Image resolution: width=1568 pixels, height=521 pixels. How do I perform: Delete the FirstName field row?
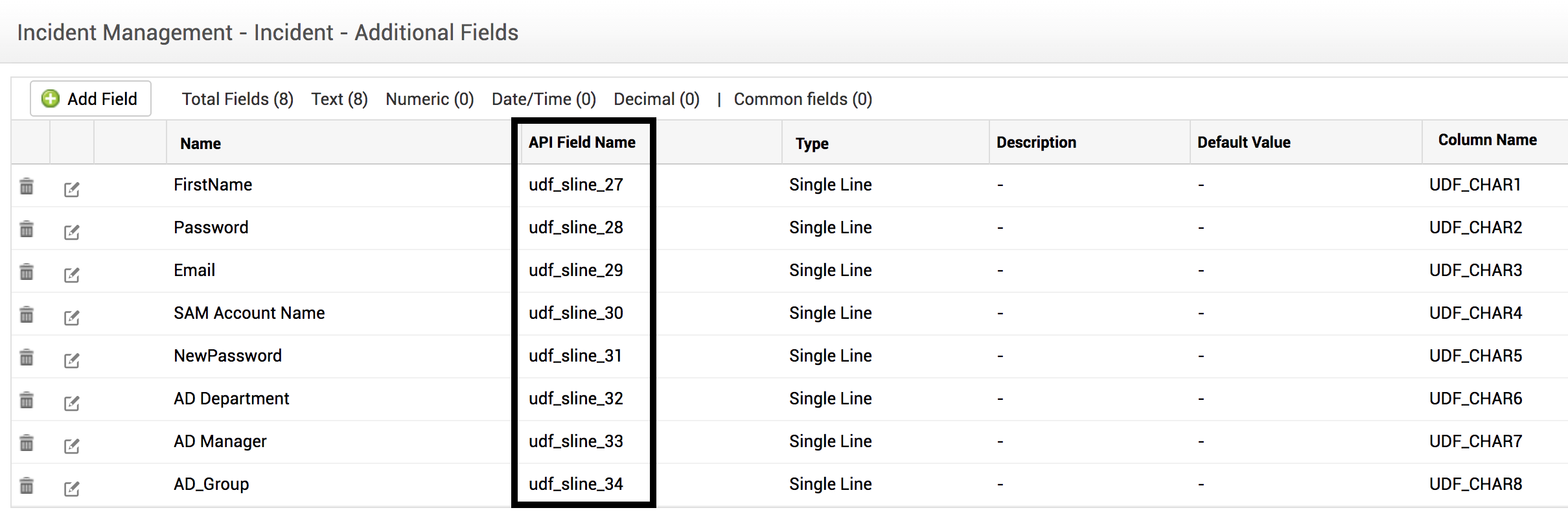[27, 187]
